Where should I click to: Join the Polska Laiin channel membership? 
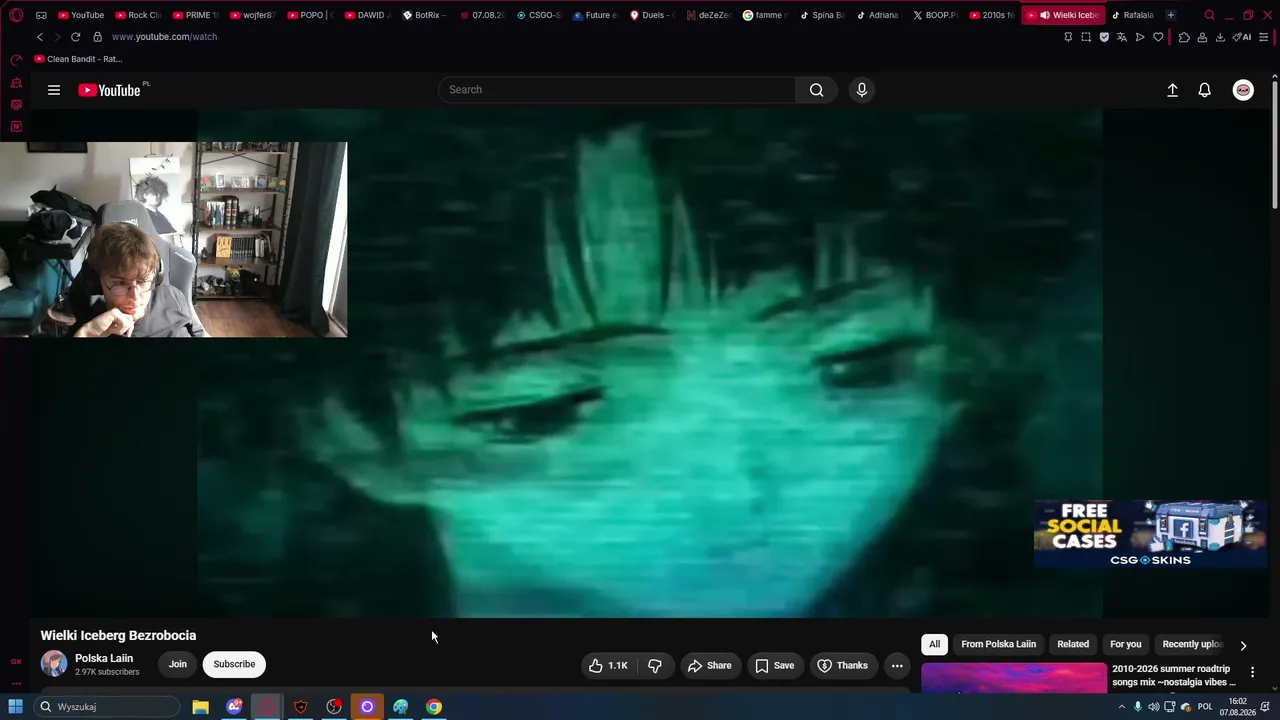[x=177, y=664]
